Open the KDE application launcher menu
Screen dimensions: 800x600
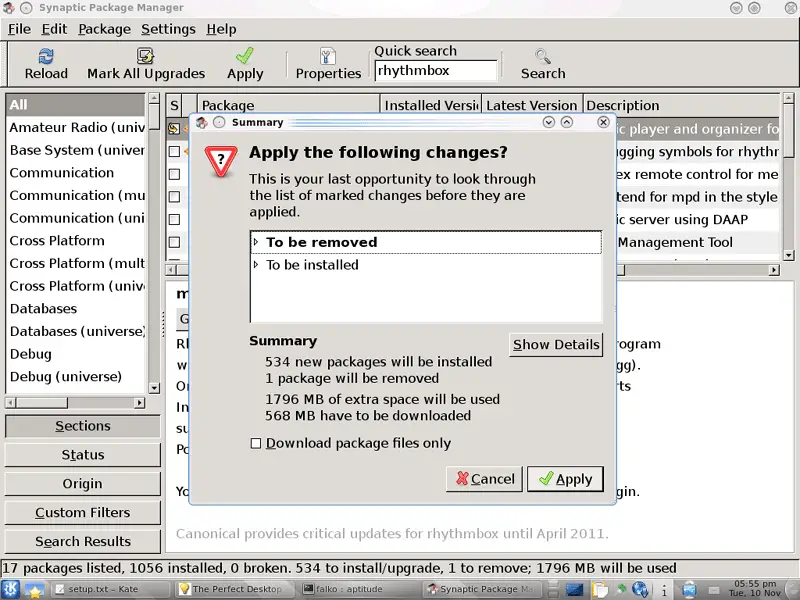10,589
